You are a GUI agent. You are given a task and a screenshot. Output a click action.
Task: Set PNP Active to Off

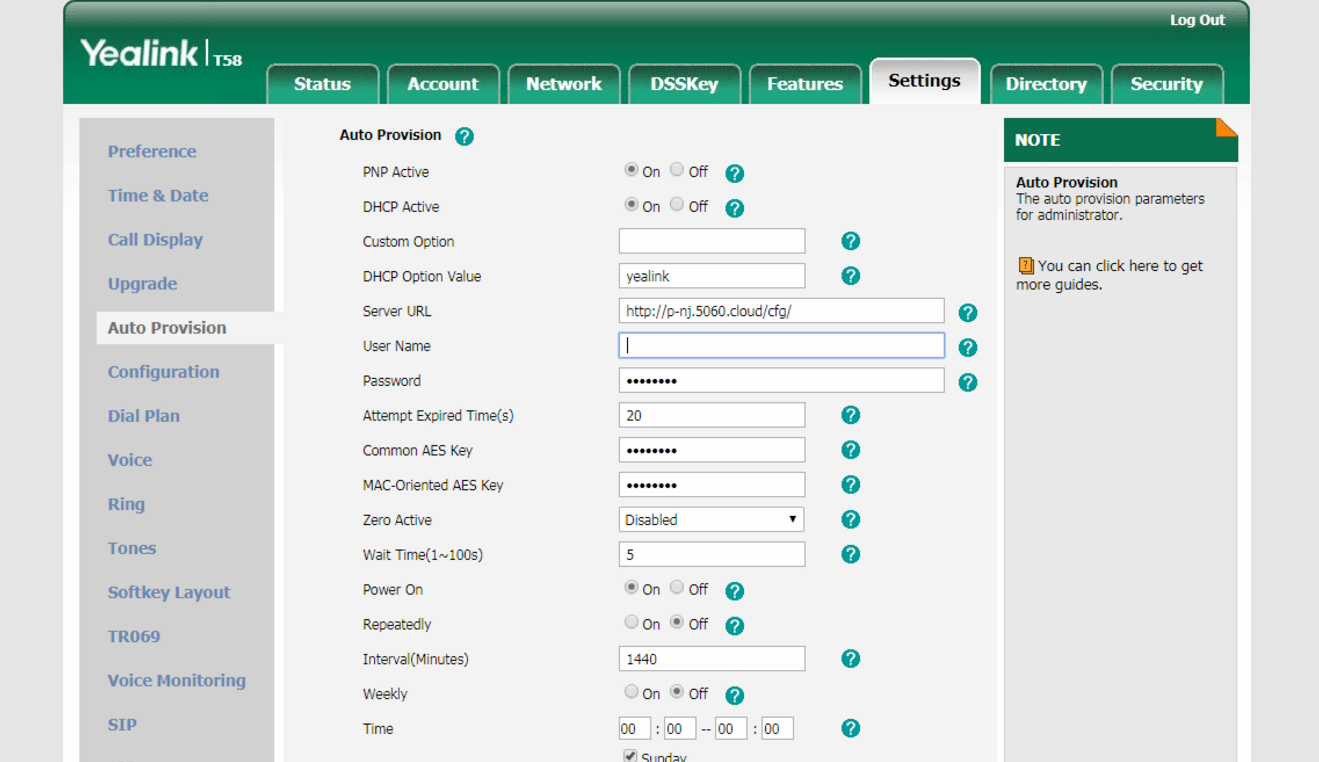pos(677,170)
